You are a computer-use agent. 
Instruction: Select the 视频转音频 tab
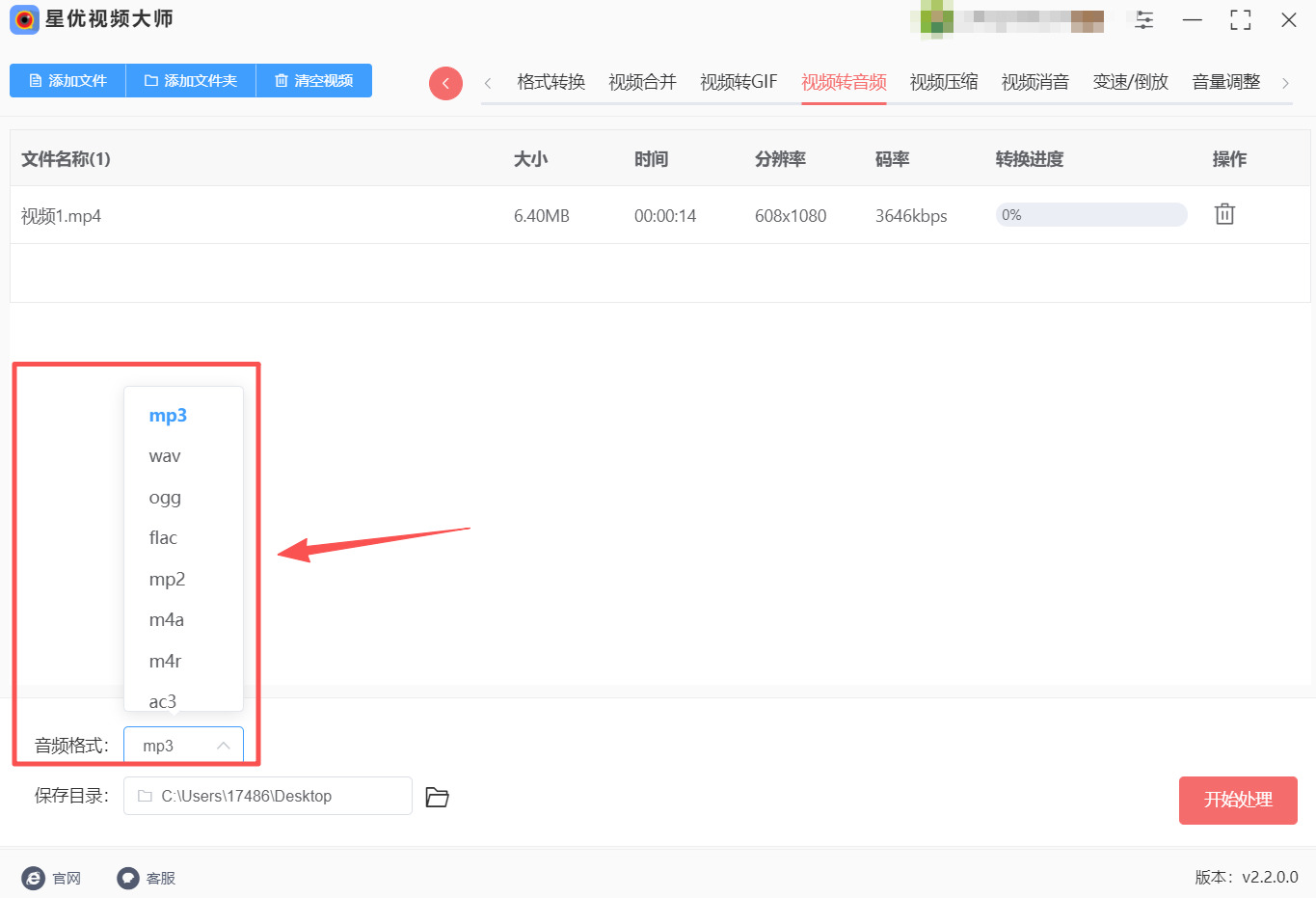844,82
